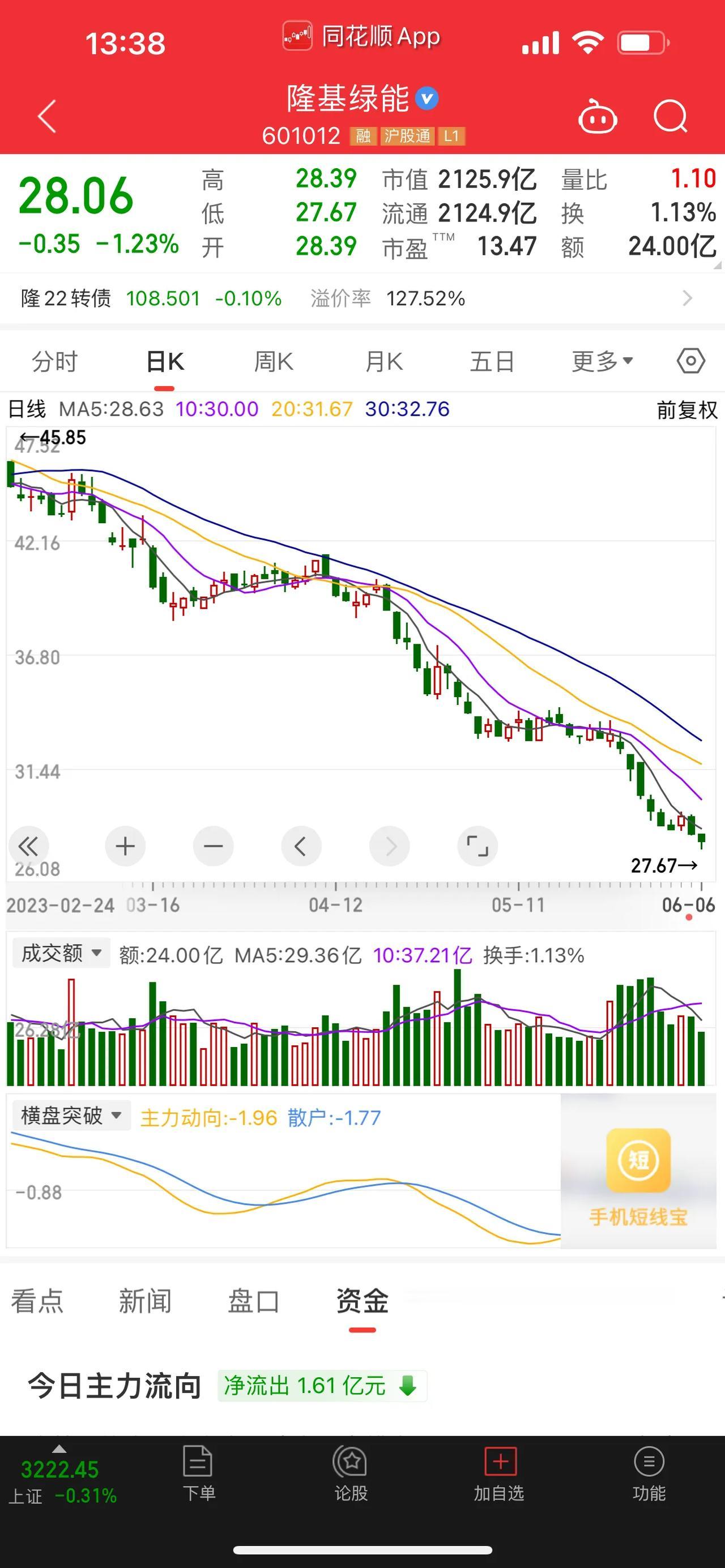Move chart right with next arrow
725x1568 pixels.
pyautogui.click(x=390, y=846)
